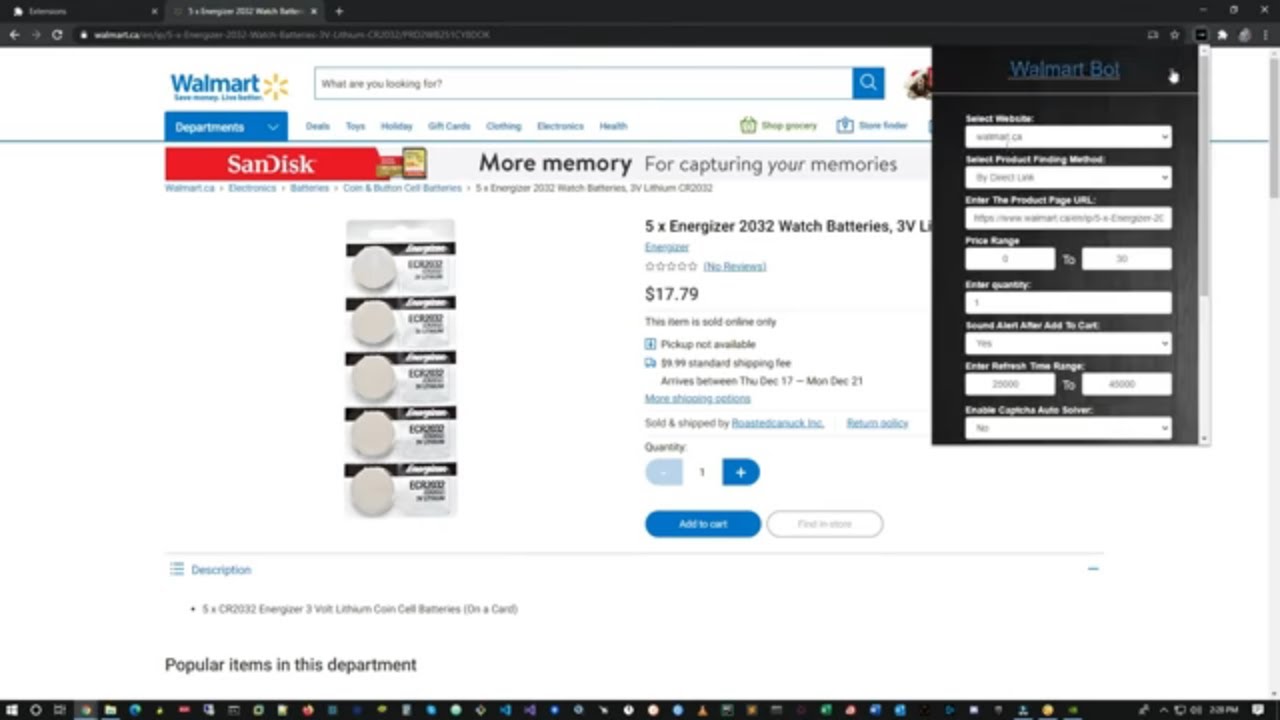Open the Extensions puzzle piece menu
This screenshot has width=1280, height=720.
tap(1222, 35)
